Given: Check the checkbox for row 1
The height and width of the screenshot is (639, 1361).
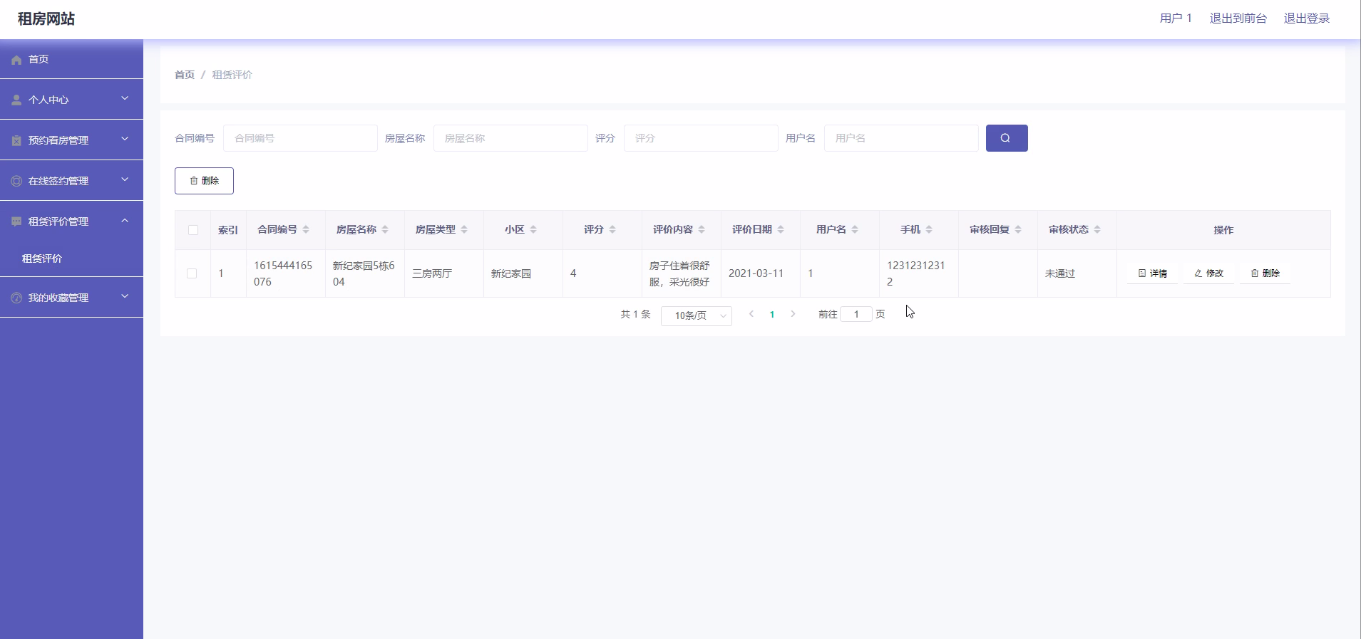Looking at the screenshot, I should [x=192, y=273].
